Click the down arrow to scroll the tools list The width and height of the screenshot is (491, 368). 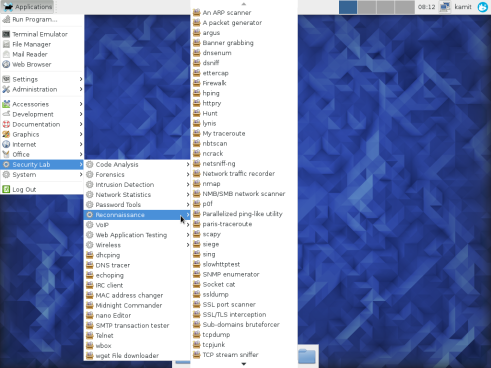(244, 364)
